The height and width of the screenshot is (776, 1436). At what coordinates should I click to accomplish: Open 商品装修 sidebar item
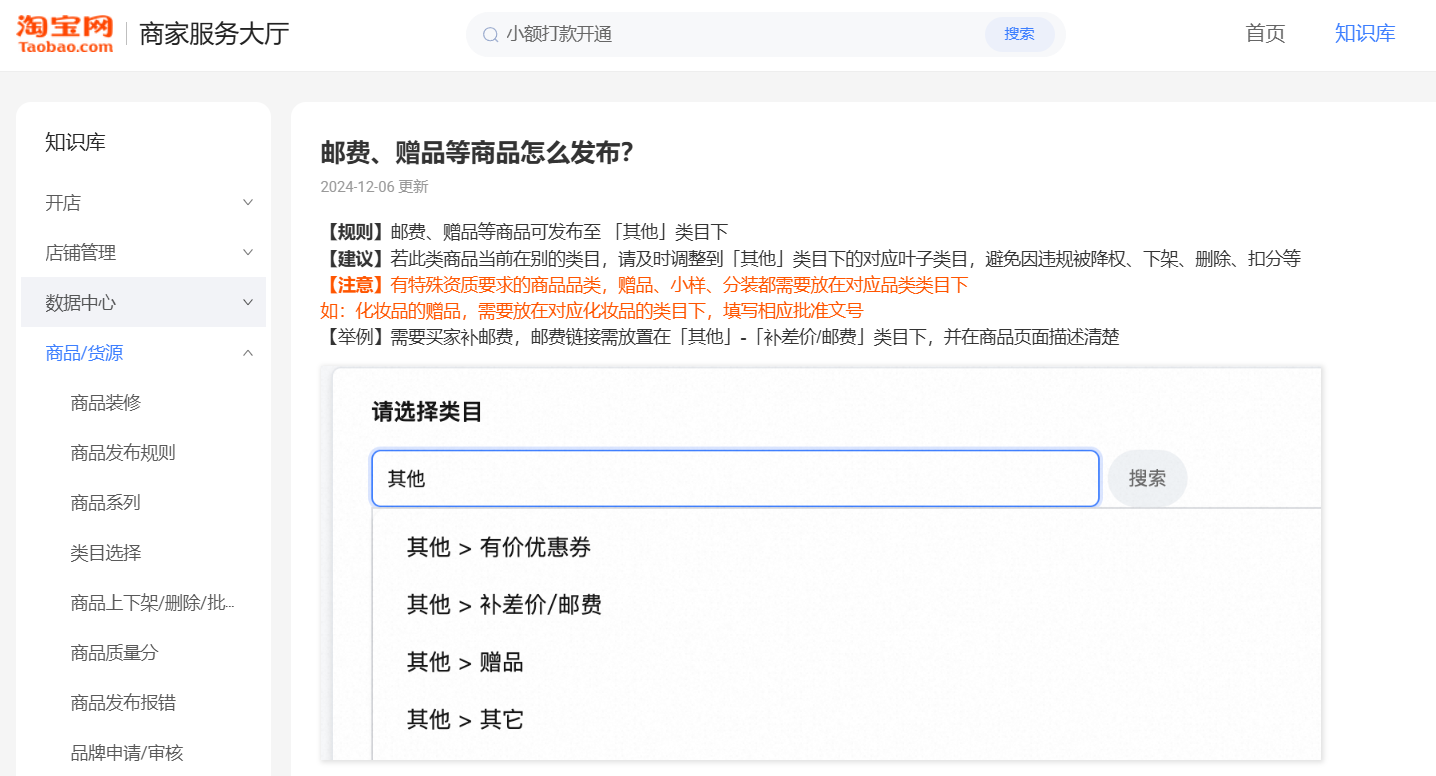[106, 403]
